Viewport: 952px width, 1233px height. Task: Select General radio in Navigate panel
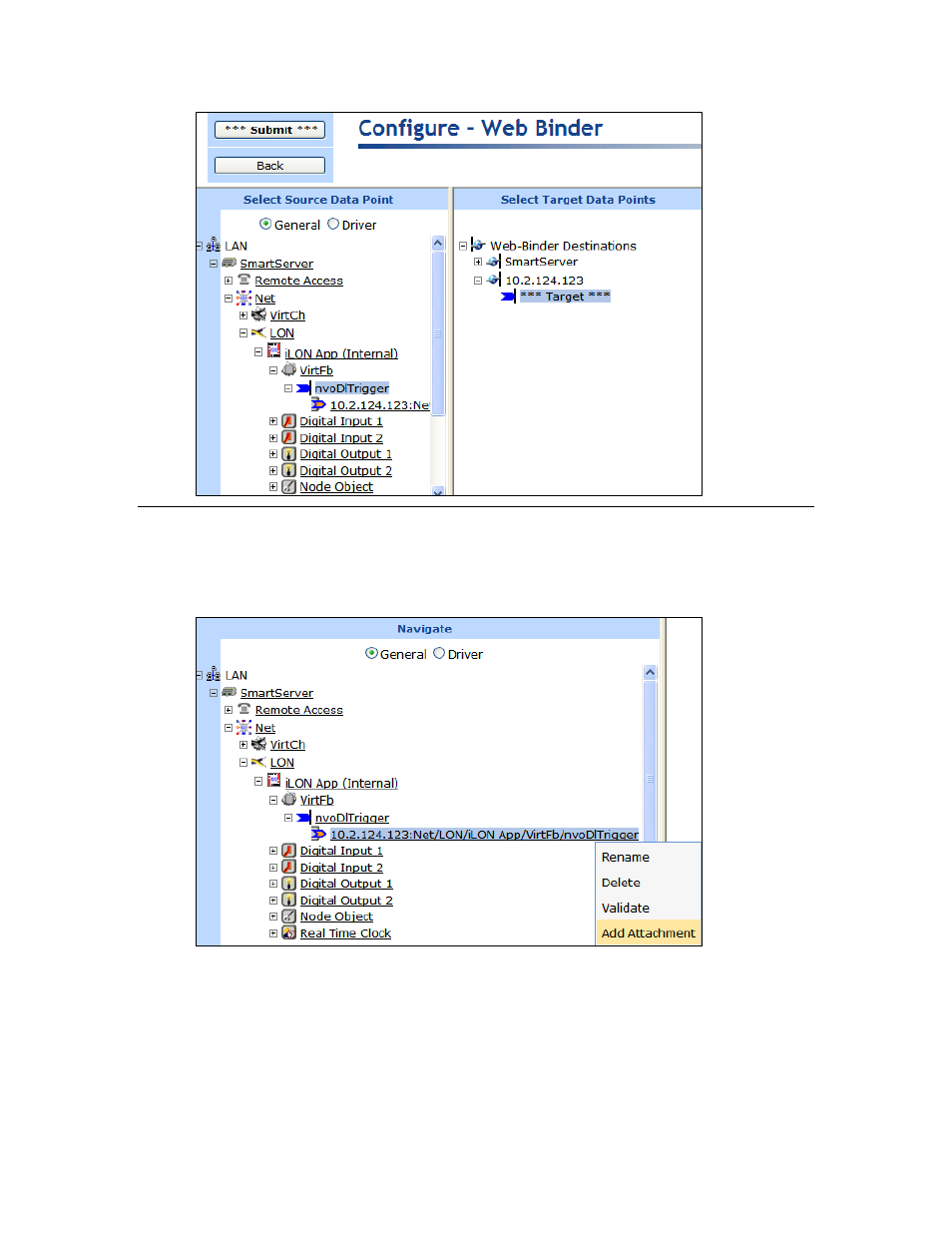pyautogui.click(x=371, y=654)
